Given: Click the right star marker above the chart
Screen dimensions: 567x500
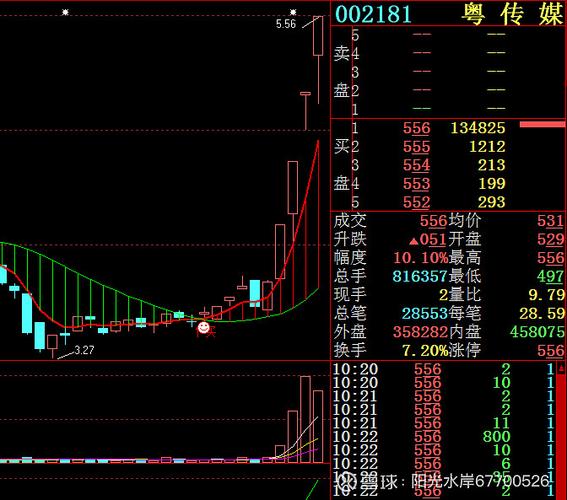Looking at the screenshot, I should coord(293,12).
